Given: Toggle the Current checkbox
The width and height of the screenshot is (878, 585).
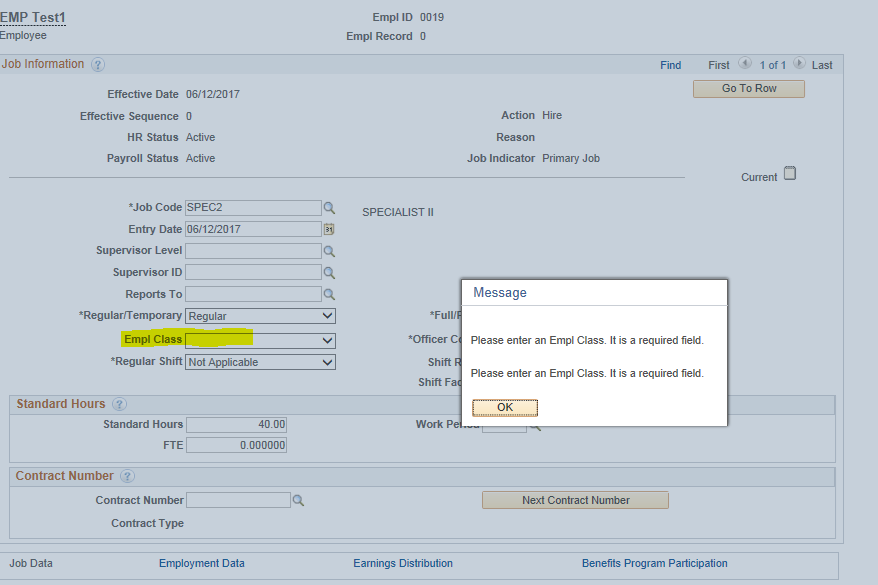Looking at the screenshot, I should pyautogui.click(x=790, y=172).
